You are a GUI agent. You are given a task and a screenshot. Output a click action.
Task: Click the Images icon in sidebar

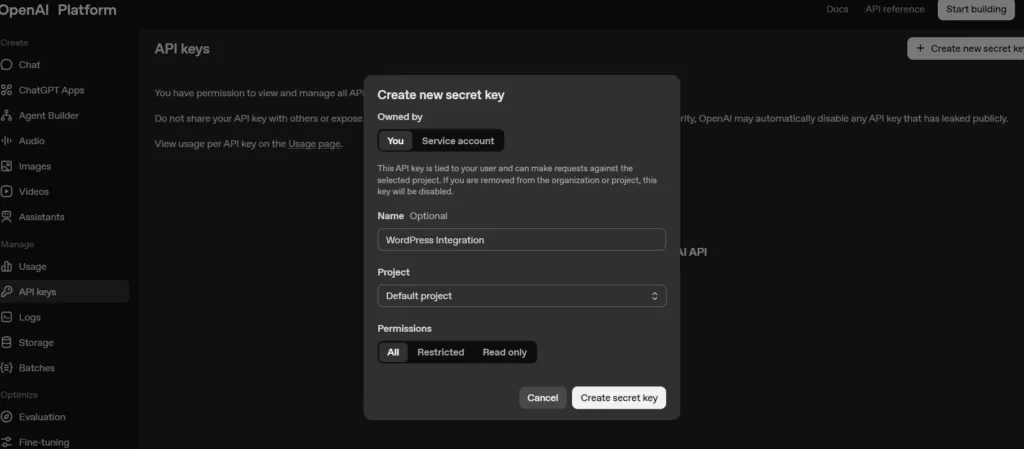(x=7, y=166)
